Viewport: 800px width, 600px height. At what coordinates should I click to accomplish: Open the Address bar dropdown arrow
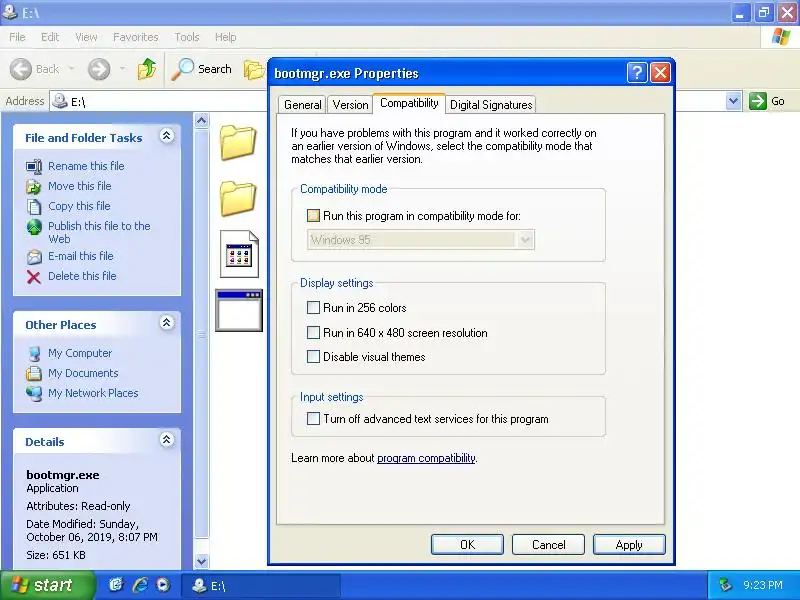[x=733, y=101]
